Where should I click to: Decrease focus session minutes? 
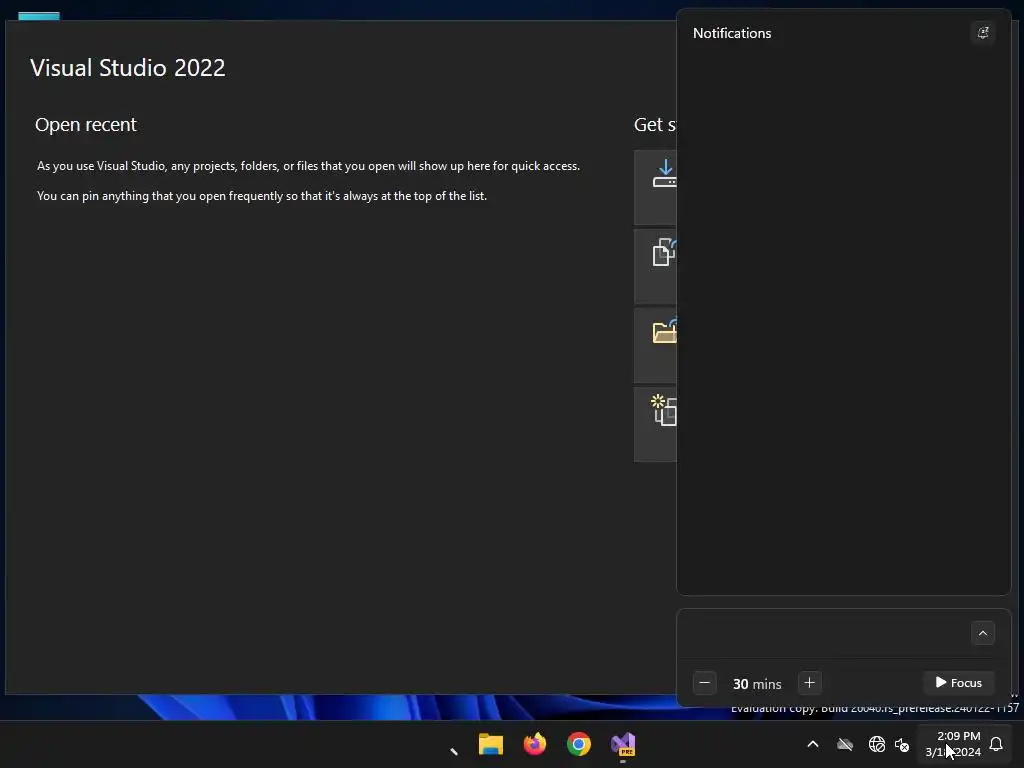pyautogui.click(x=705, y=683)
